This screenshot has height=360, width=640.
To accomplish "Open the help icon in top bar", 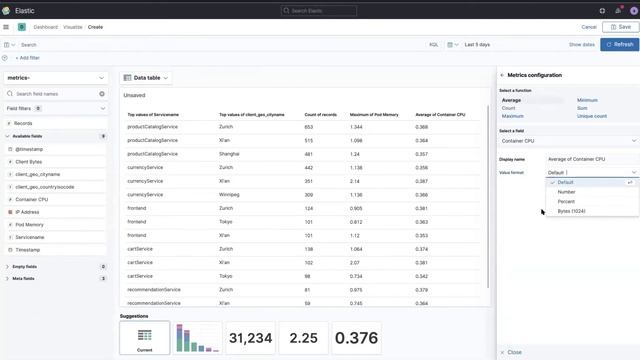I will (602, 11).
